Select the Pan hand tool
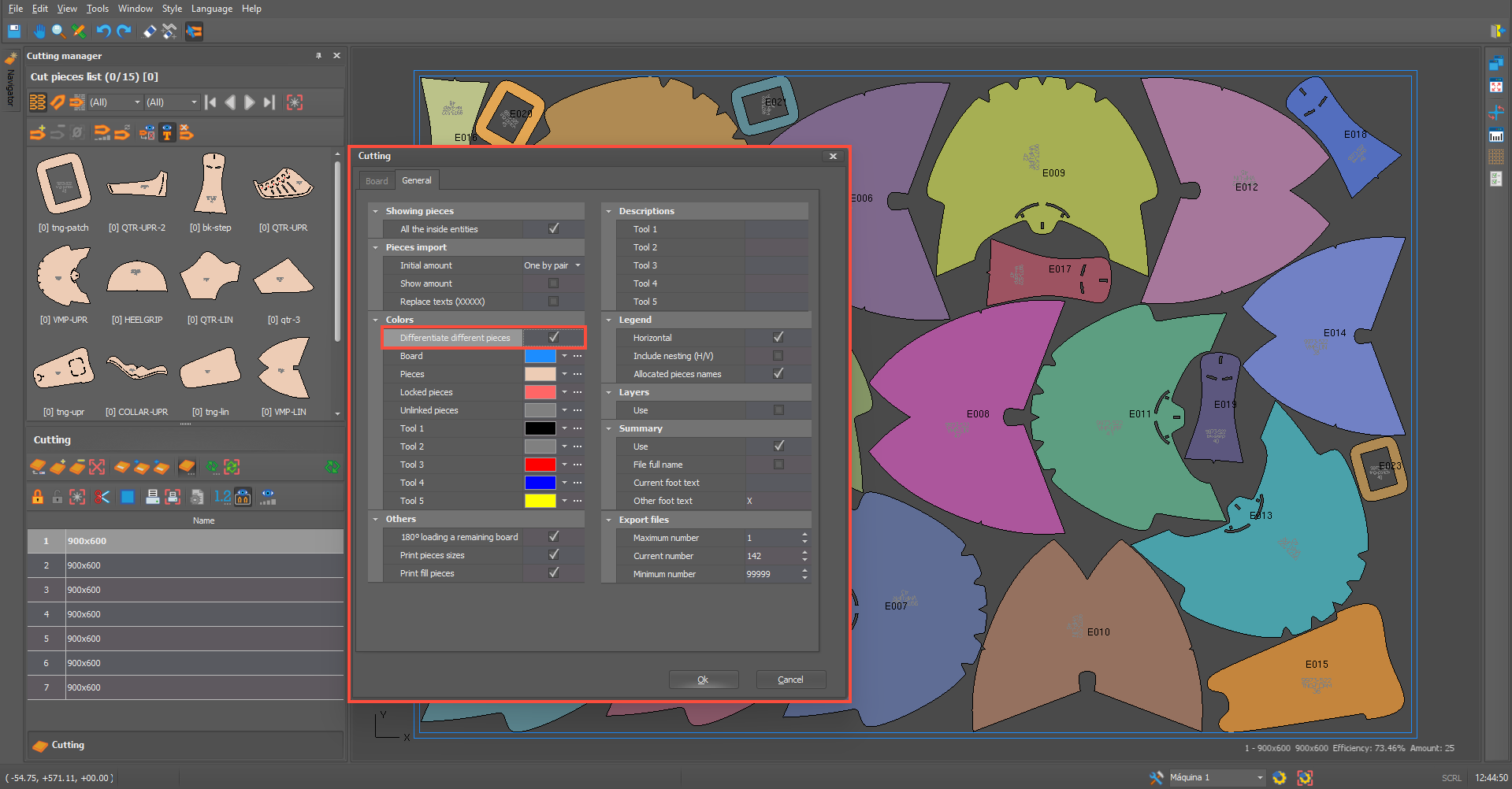This screenshot has height=789, width=1512. pos(39,31)
